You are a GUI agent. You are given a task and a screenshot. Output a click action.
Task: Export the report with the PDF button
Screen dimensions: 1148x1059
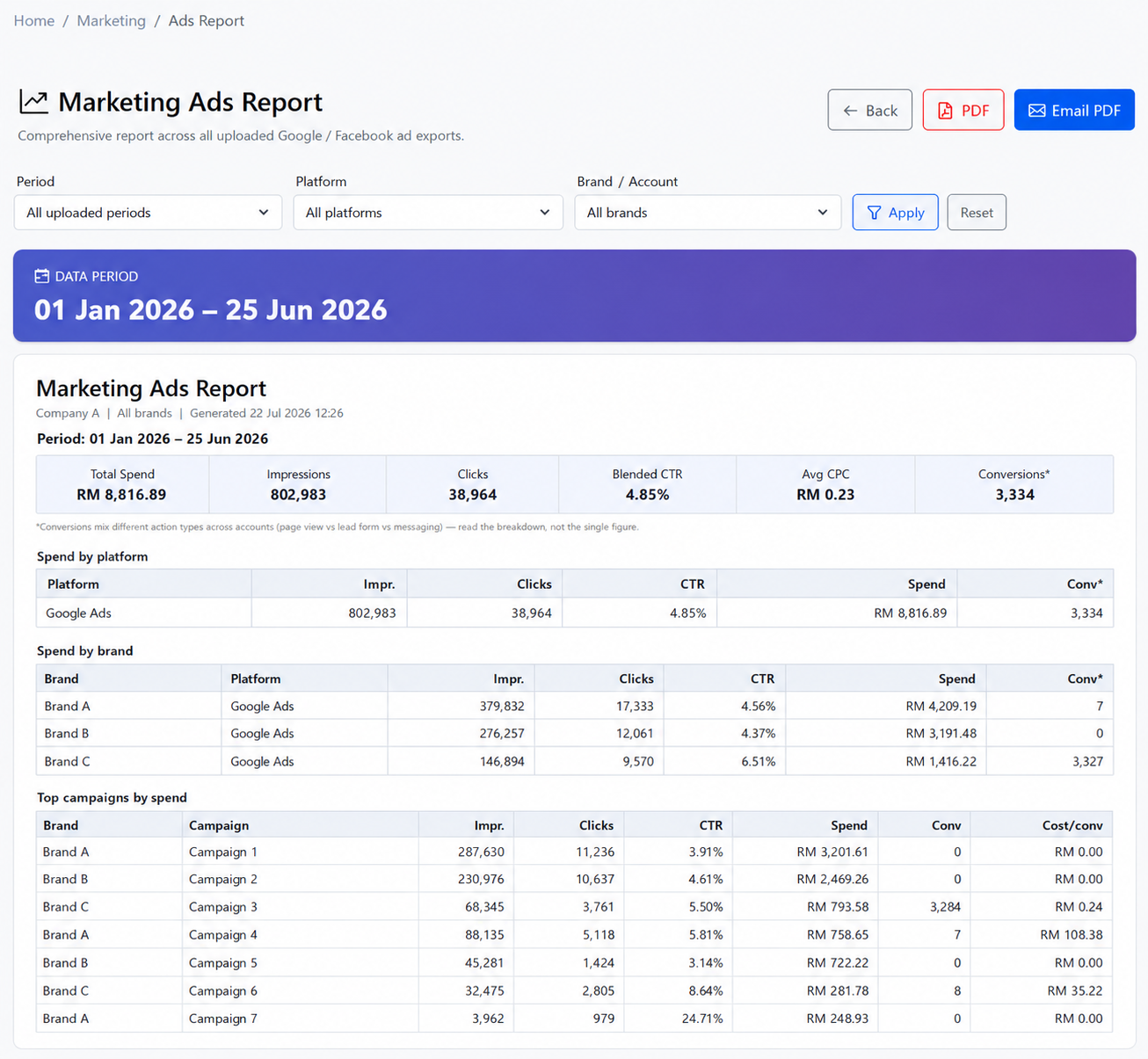click(963, 110)
